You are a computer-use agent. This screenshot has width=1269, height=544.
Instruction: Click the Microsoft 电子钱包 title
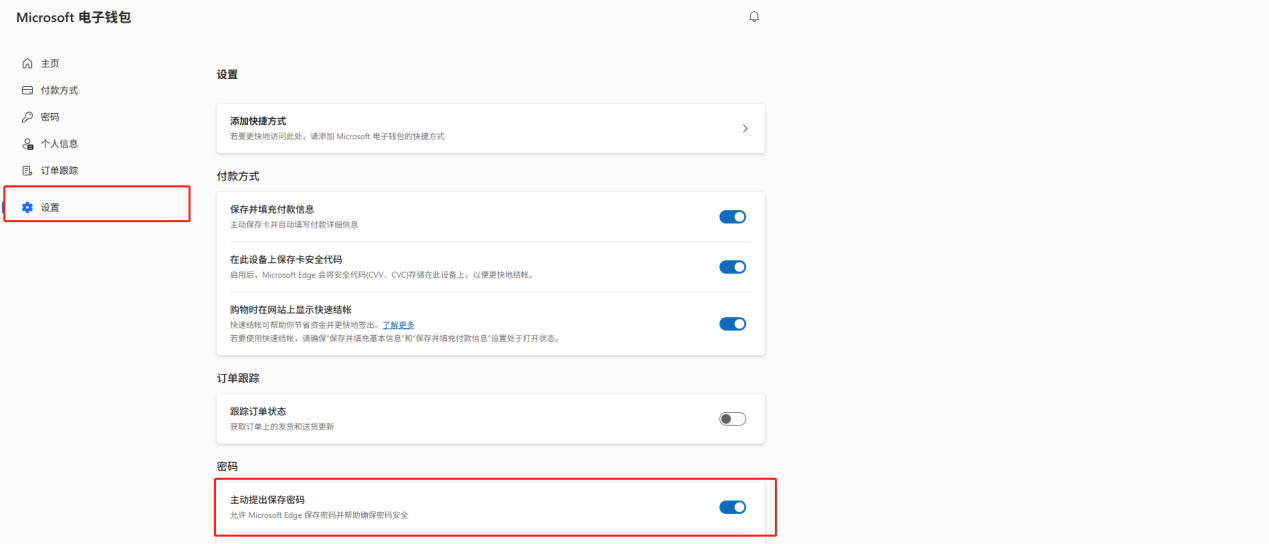click(73, 18)
